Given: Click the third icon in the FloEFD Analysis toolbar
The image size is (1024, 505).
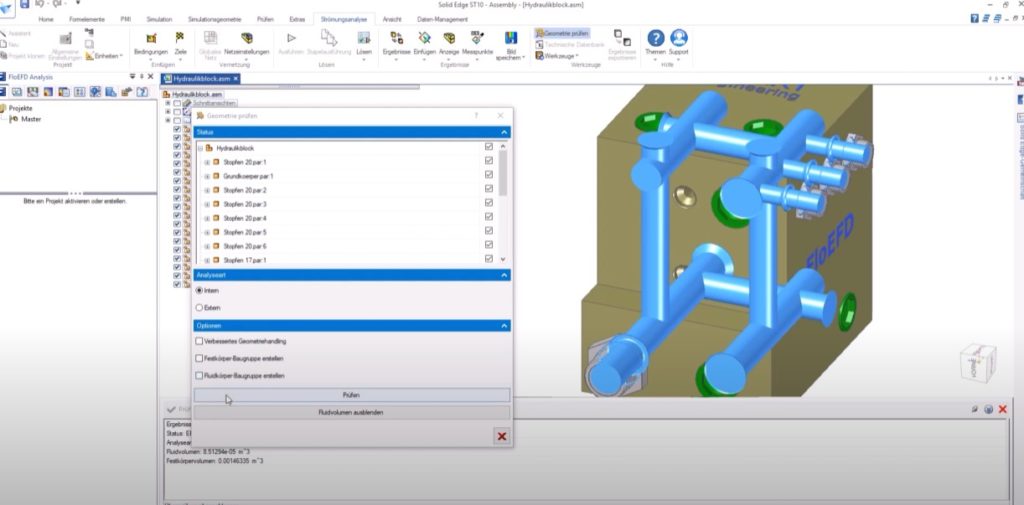Looking at the screenshot, I should (33, 92).
